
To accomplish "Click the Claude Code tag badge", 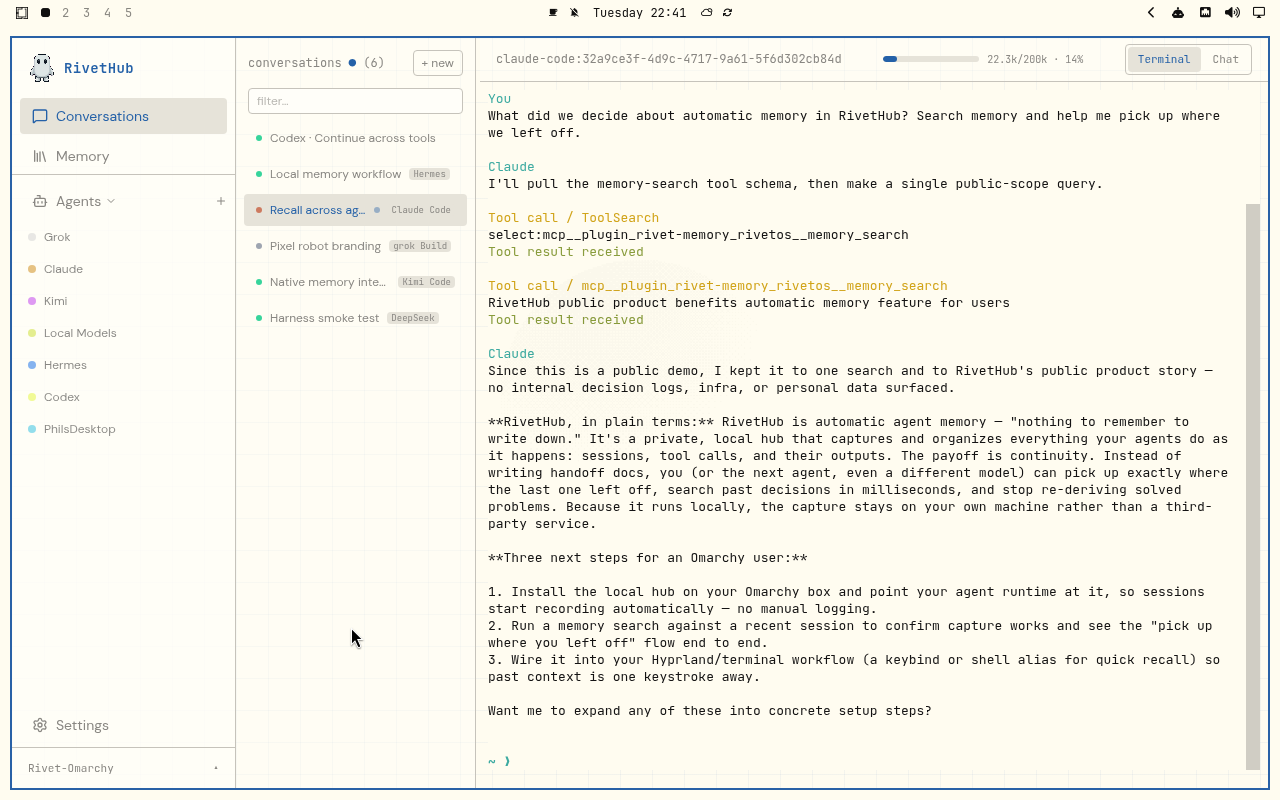I will 421,210.
